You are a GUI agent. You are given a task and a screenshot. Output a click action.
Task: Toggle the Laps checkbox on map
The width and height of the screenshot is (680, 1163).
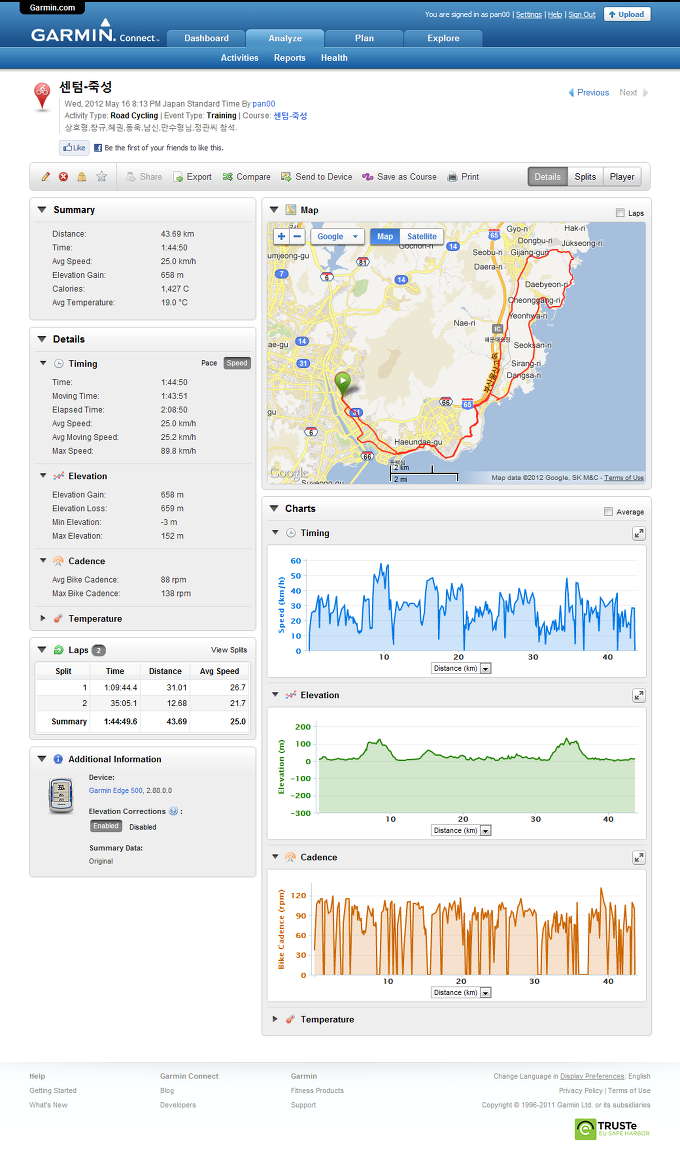tap(620, 213)
